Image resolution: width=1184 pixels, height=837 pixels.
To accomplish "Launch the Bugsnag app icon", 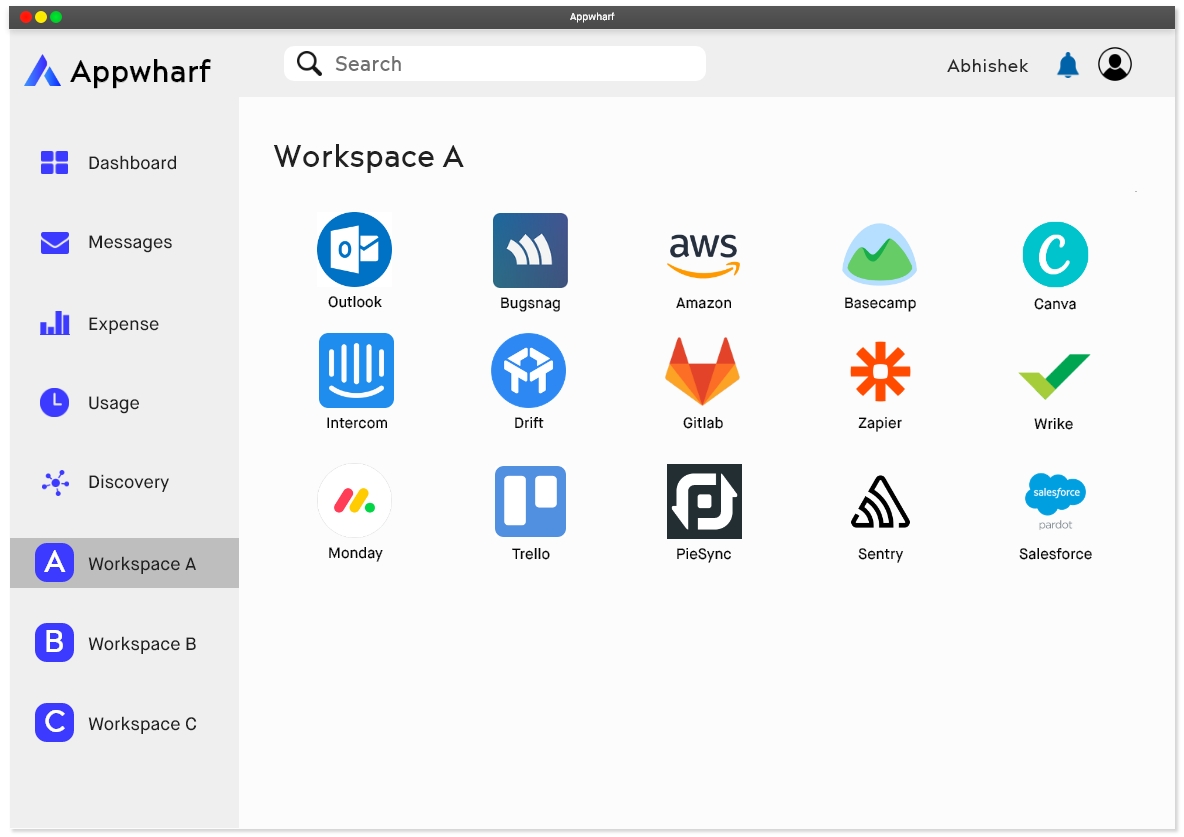I will [x=530, y=250].
